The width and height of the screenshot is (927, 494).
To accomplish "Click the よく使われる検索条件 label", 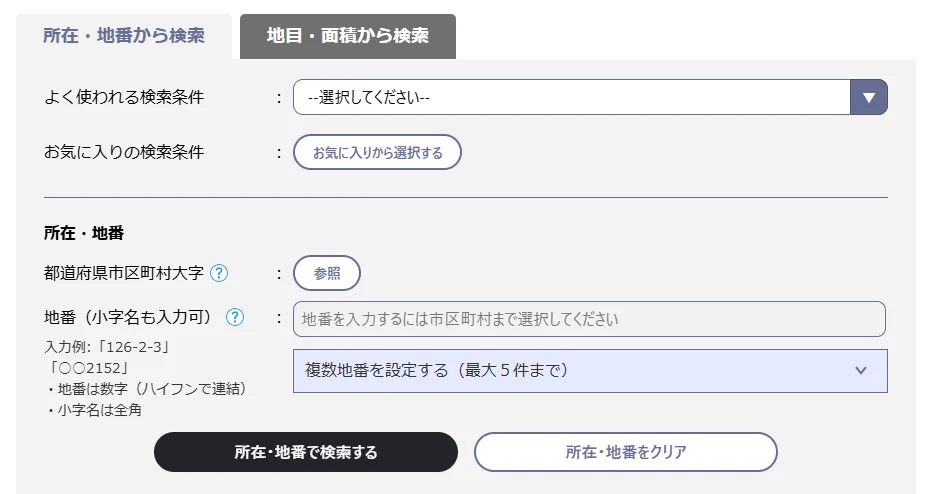I will [124, 97].
